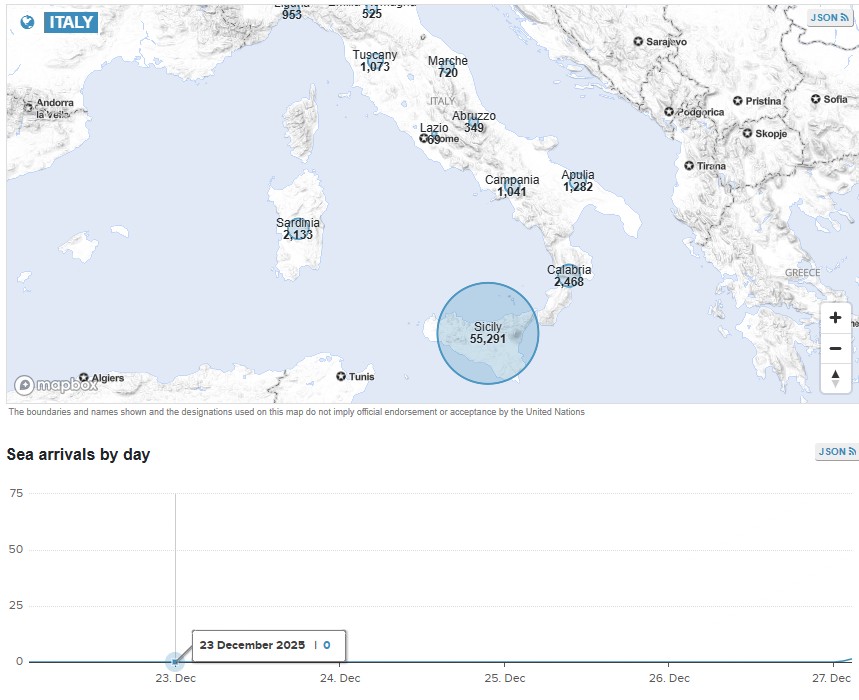Click the 24. Dec axis label
859x700 pixels.
(x=340, y=678)
